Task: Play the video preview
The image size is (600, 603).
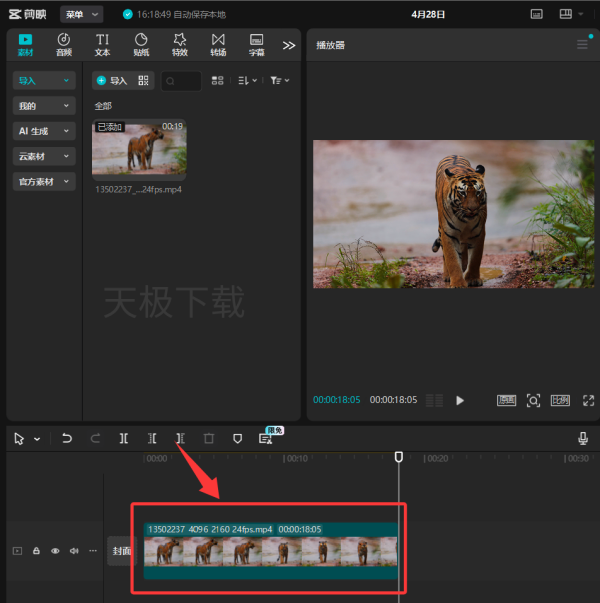Action: click(x=460, y=400)
